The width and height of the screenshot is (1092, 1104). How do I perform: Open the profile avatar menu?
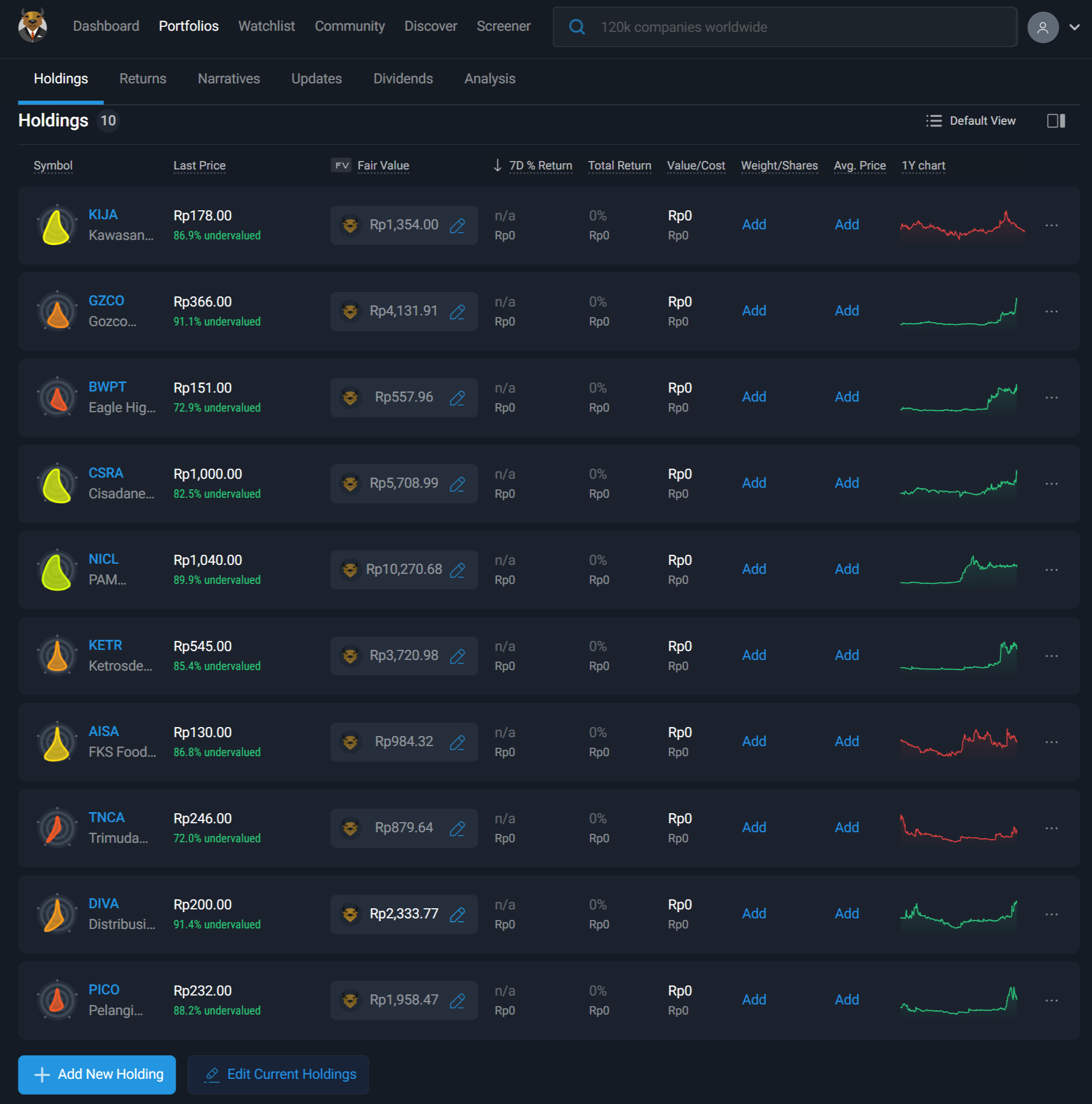pos(1042,27)
